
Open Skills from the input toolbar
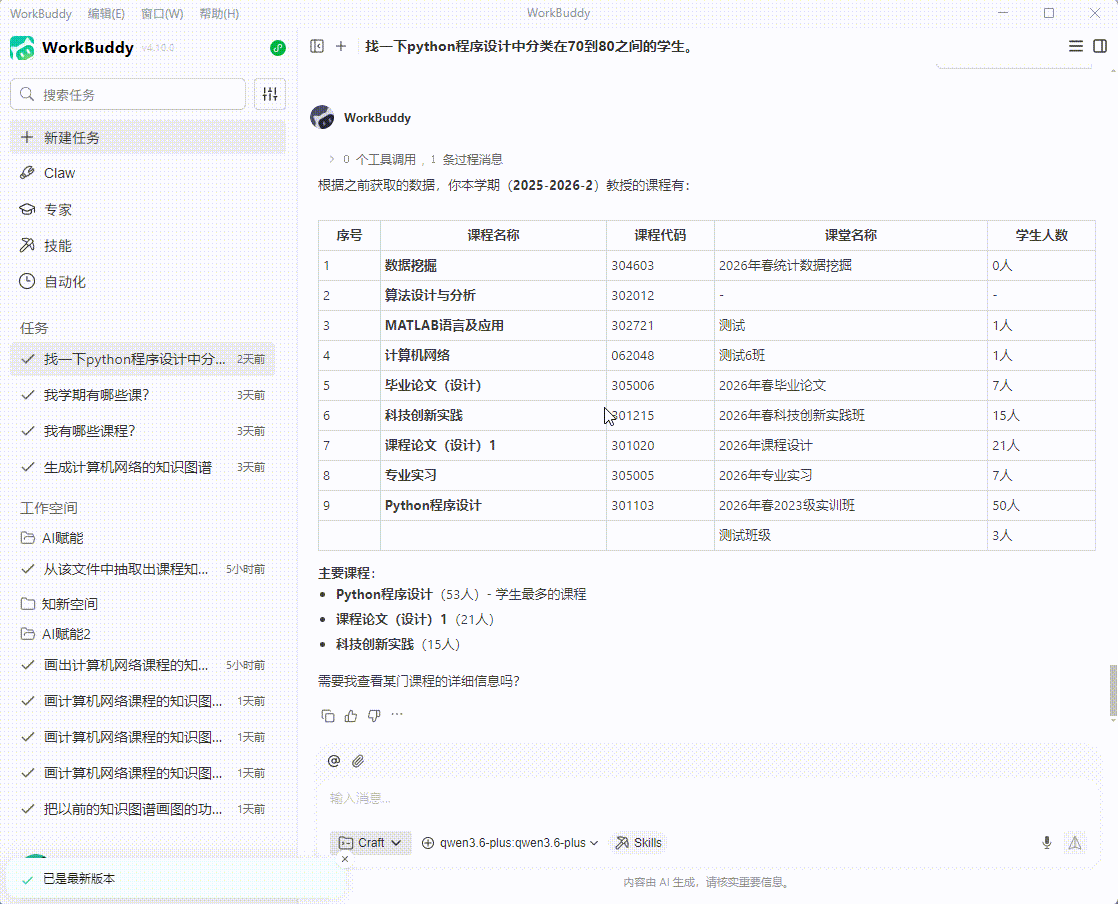[x=638, y=843]
